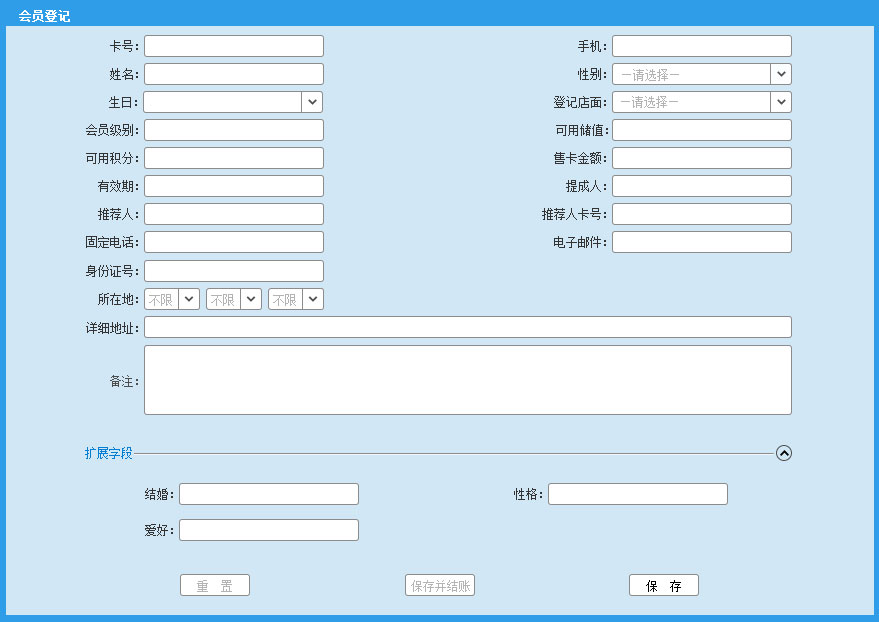Click into the 姓名 text box

(x=234, y=74)
